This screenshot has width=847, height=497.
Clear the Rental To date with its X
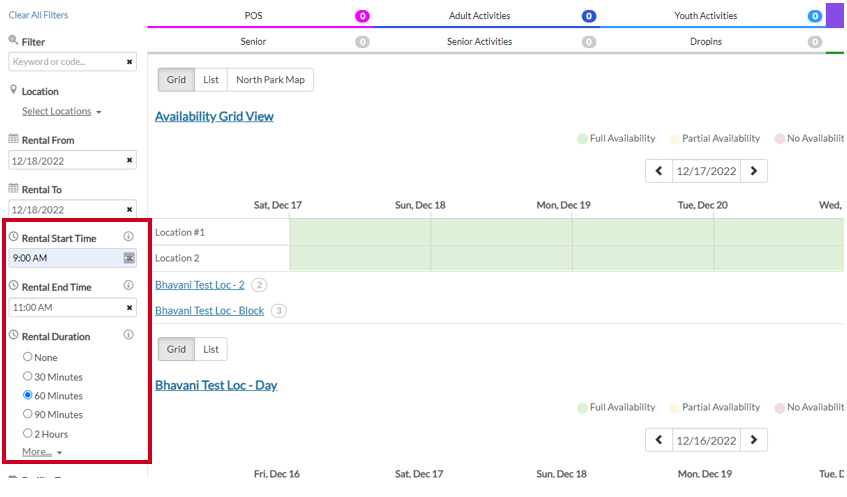pos(129,210)
